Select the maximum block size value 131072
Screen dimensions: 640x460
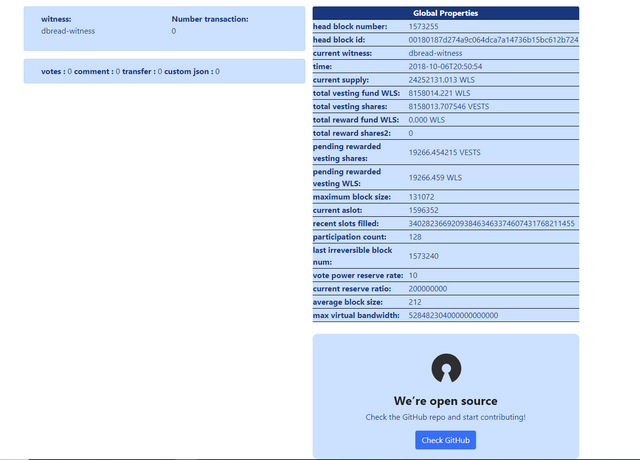click(x=421, y=197)
